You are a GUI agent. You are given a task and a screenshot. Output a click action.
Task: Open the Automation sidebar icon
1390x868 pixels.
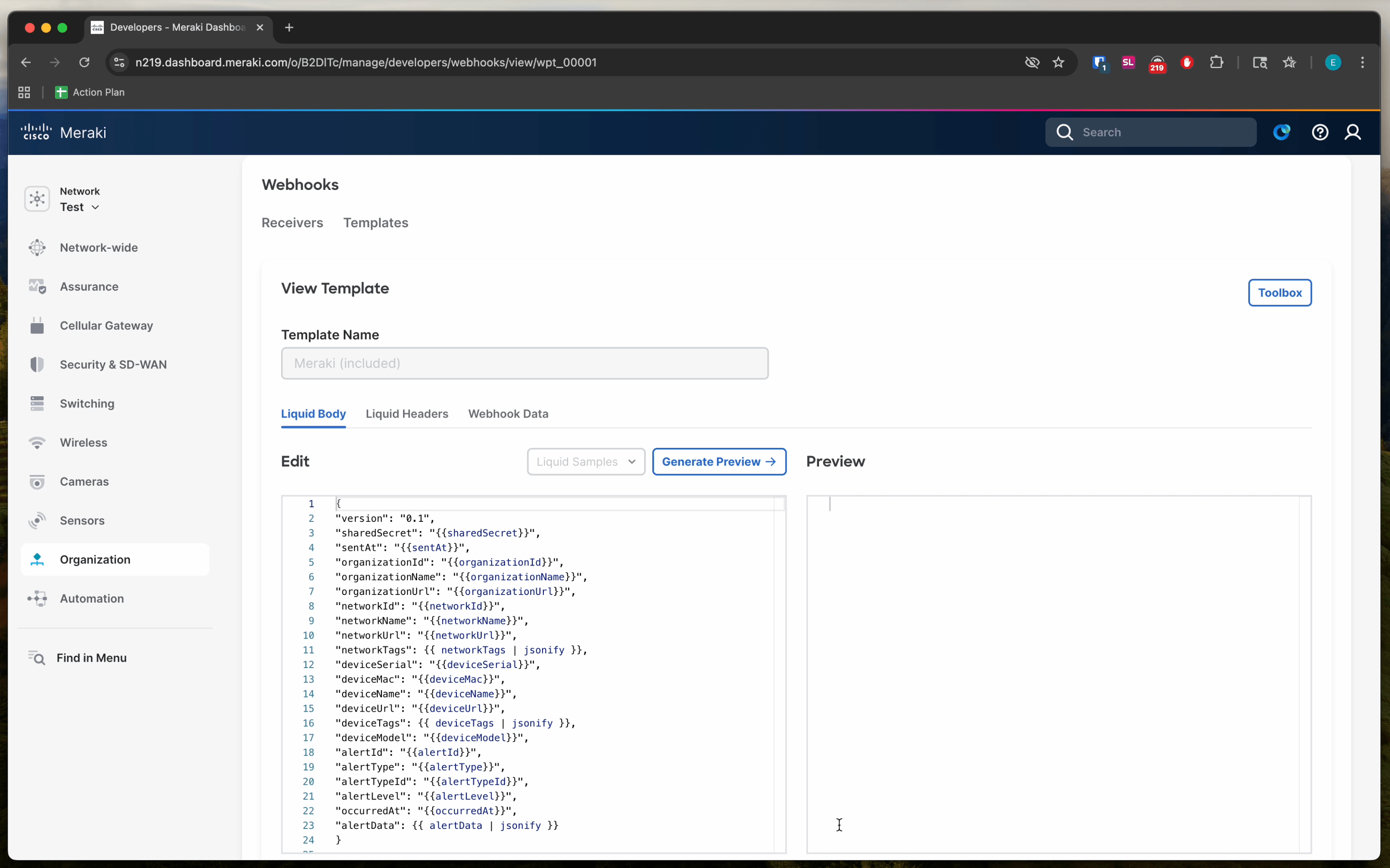pos(37,598)
